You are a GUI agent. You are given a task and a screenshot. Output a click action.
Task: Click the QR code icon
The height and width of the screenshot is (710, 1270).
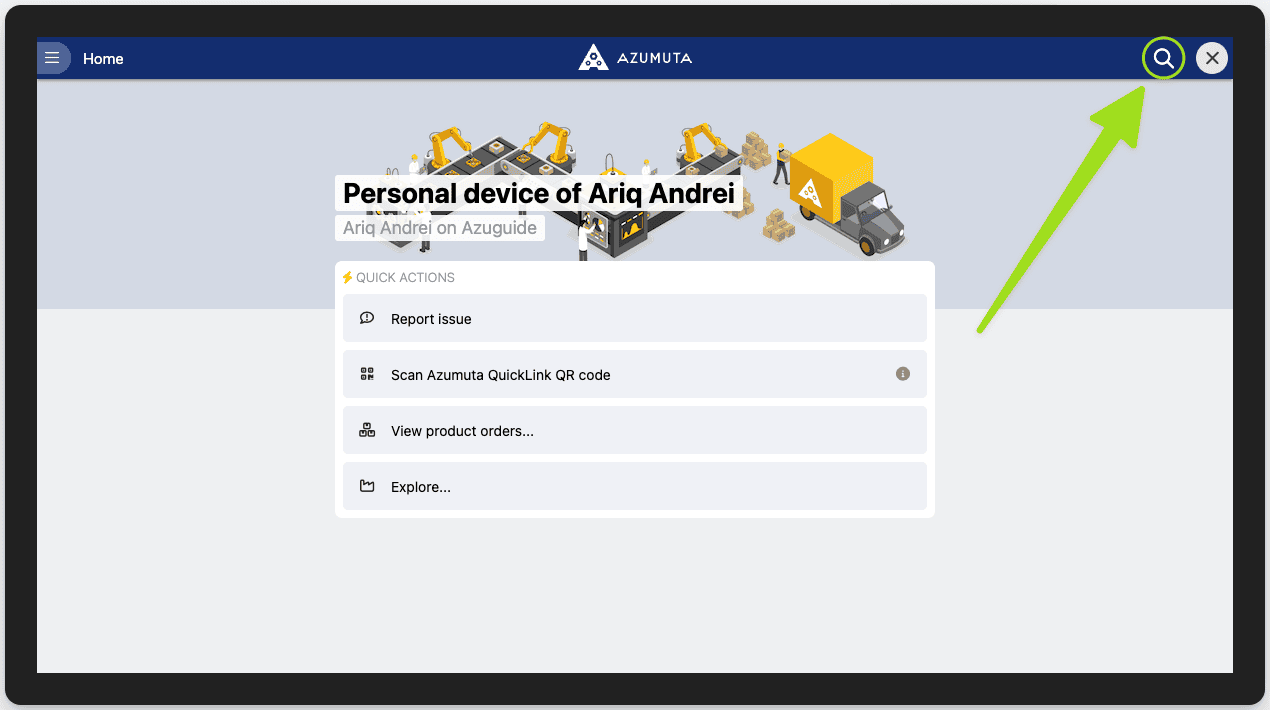click(367, 374)
